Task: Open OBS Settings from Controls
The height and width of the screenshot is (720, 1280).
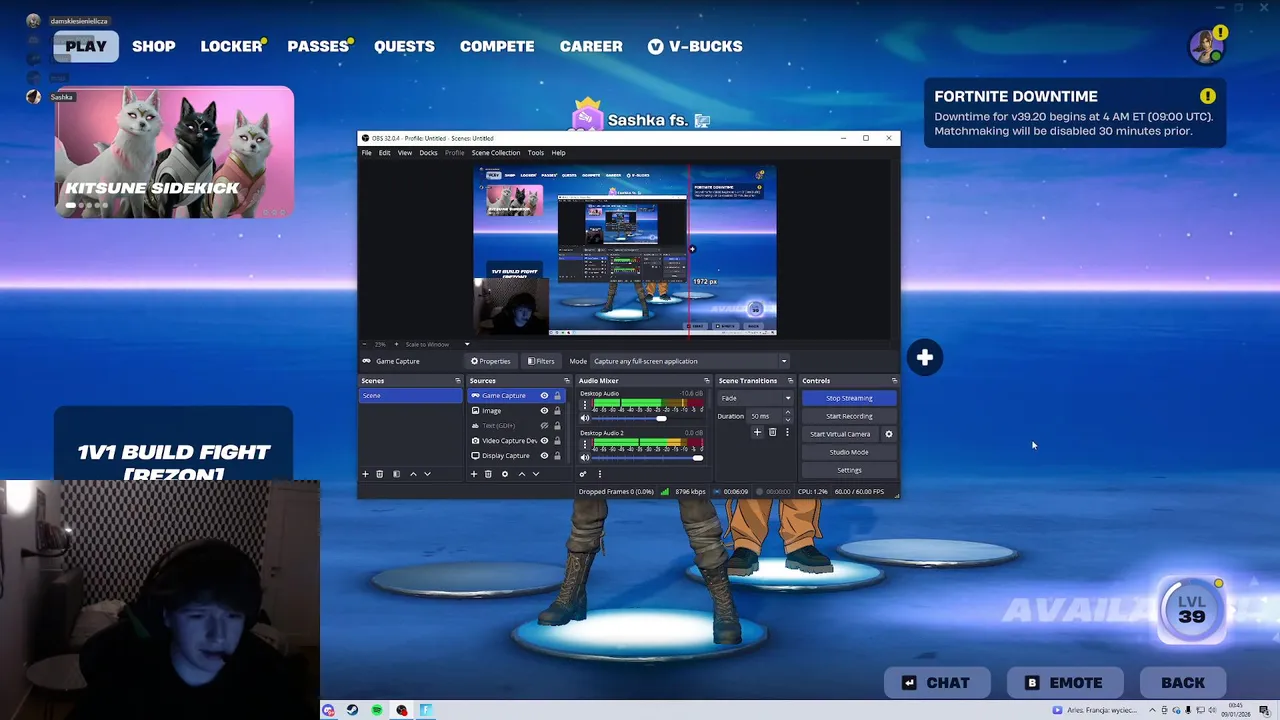Action: click(849, 470)
